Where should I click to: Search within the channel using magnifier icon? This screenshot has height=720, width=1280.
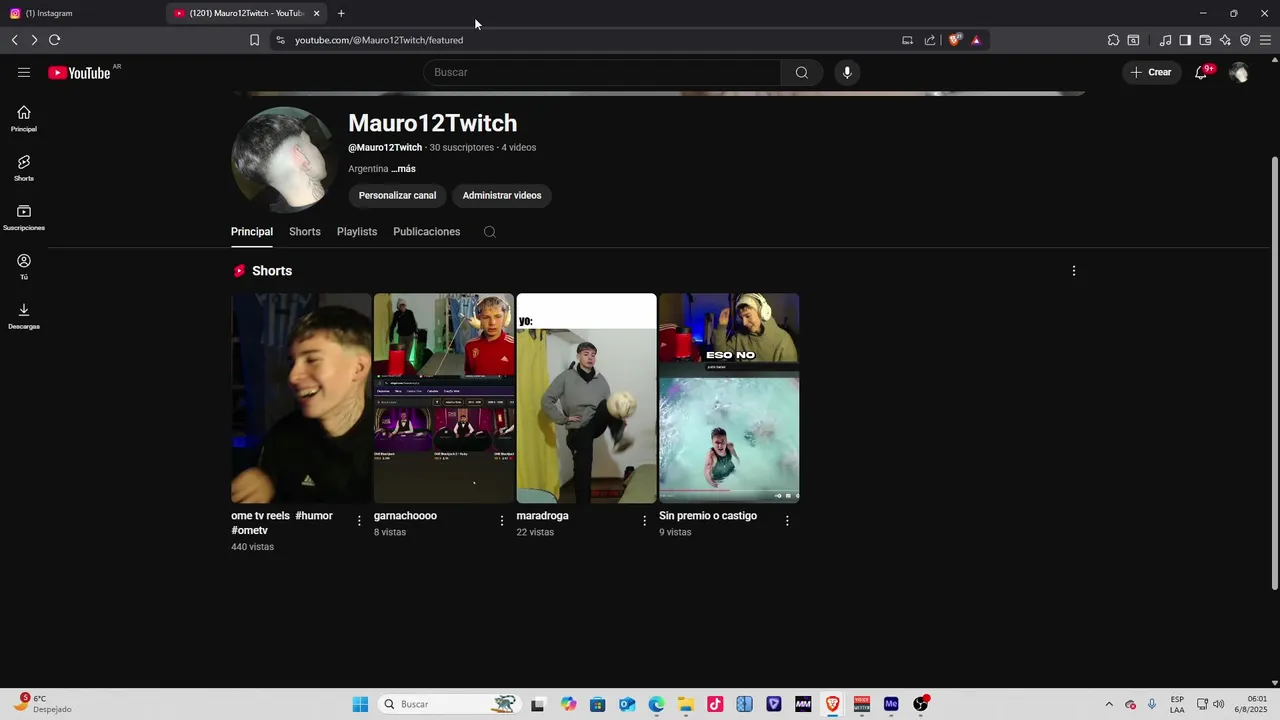click(x=489, y=232)
